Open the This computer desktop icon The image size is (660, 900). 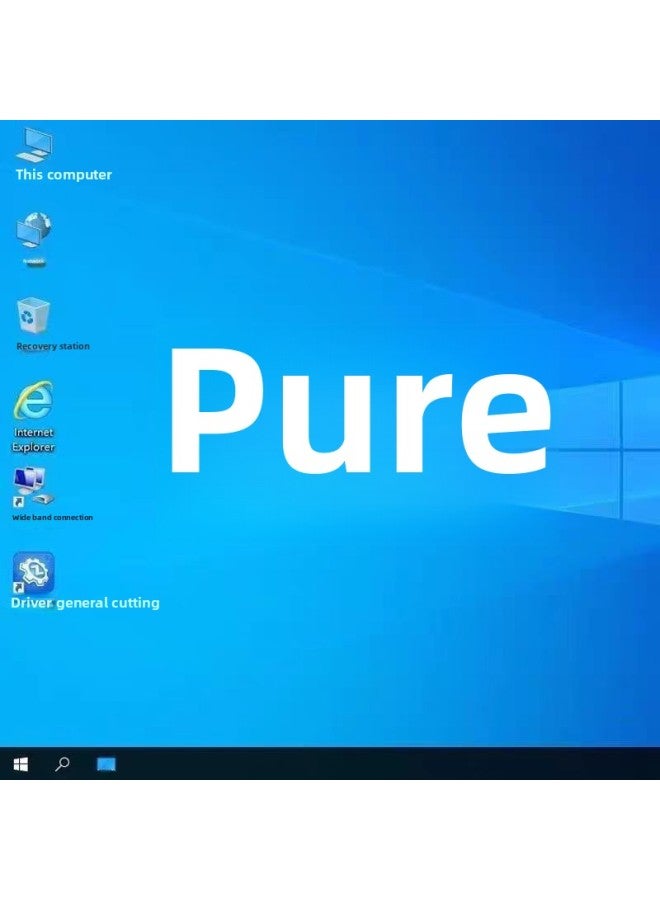coord(33,145)
